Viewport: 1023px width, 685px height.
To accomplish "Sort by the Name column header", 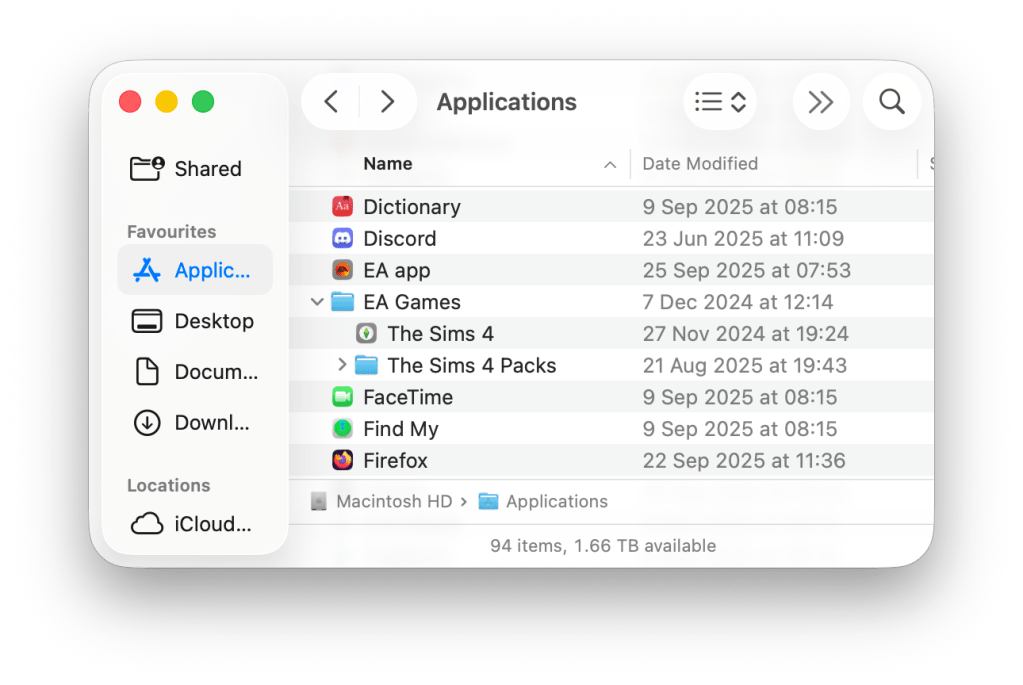I will (388, 164).
